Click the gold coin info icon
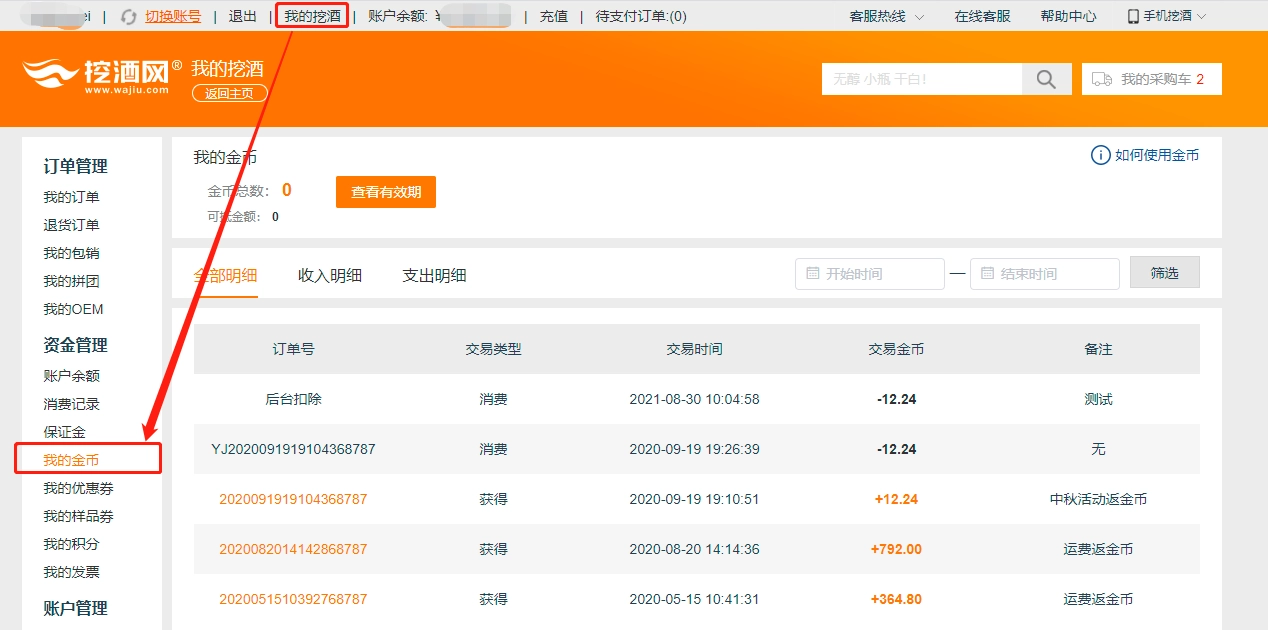The height and width of the screenshot is (630, 1268). (x=1100, y=155)
